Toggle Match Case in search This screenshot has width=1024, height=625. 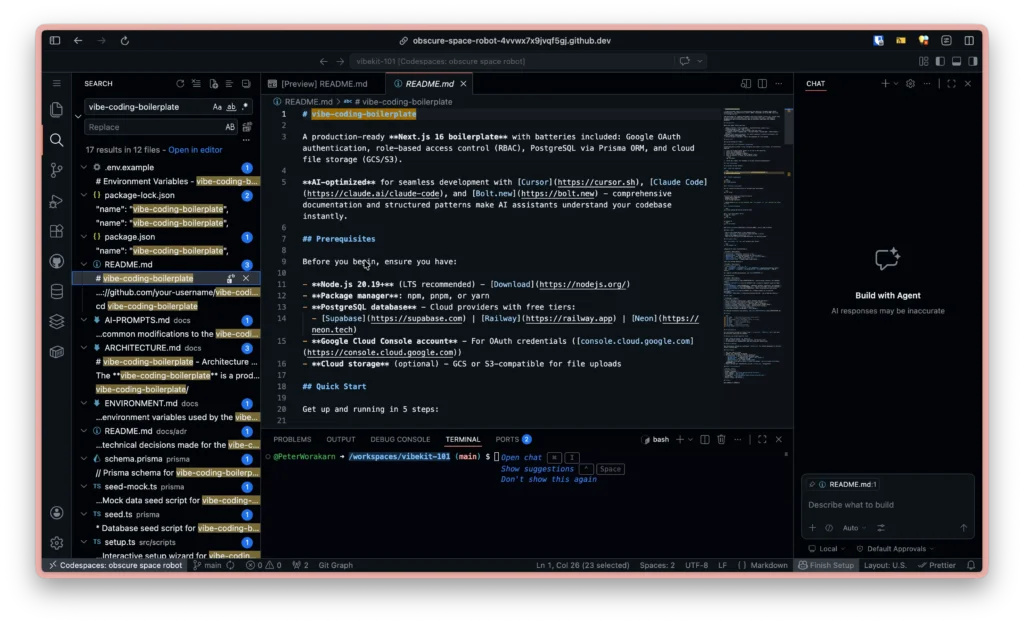(217, 106)
